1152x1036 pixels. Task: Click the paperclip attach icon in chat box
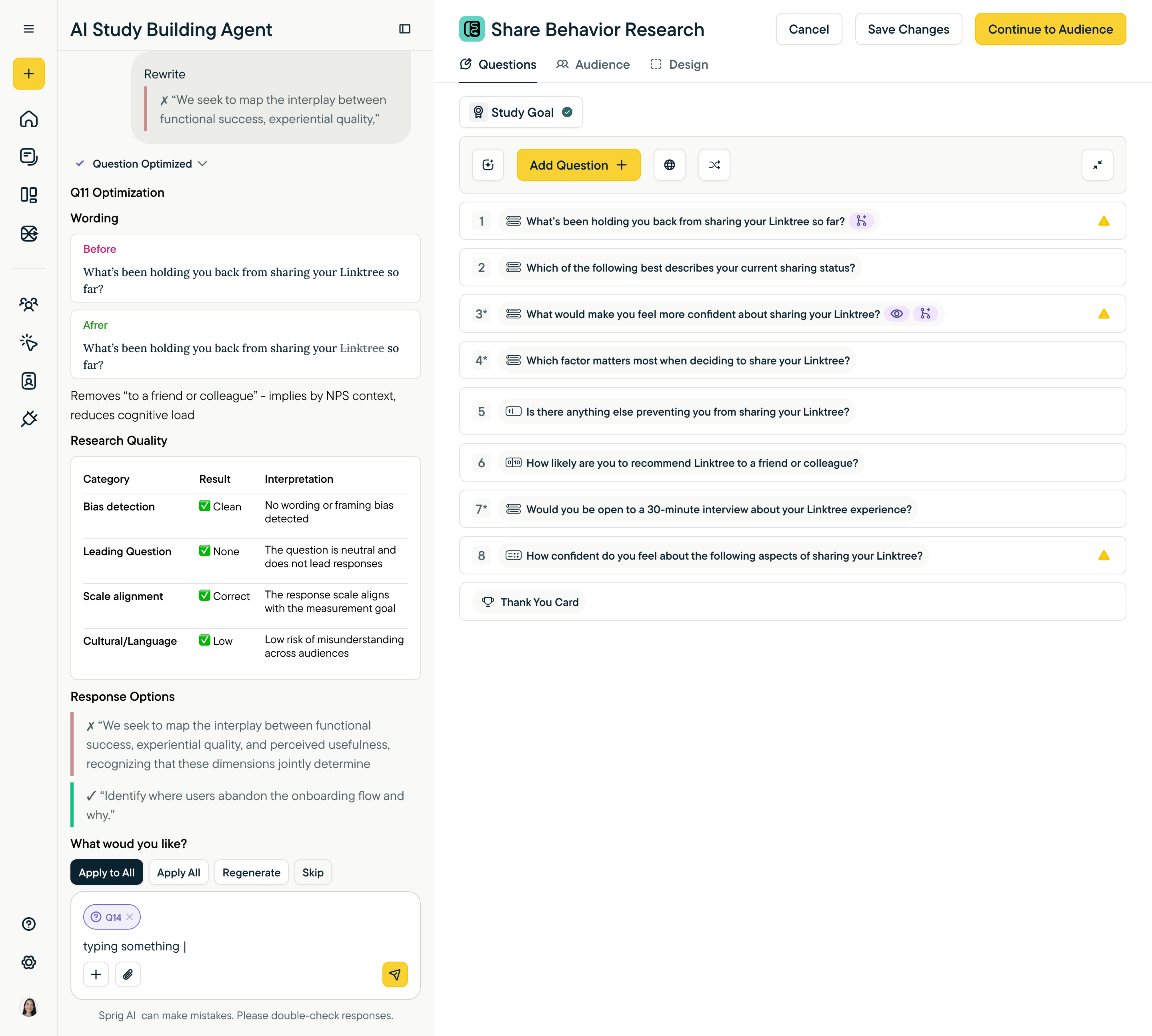tap(128, 974)
